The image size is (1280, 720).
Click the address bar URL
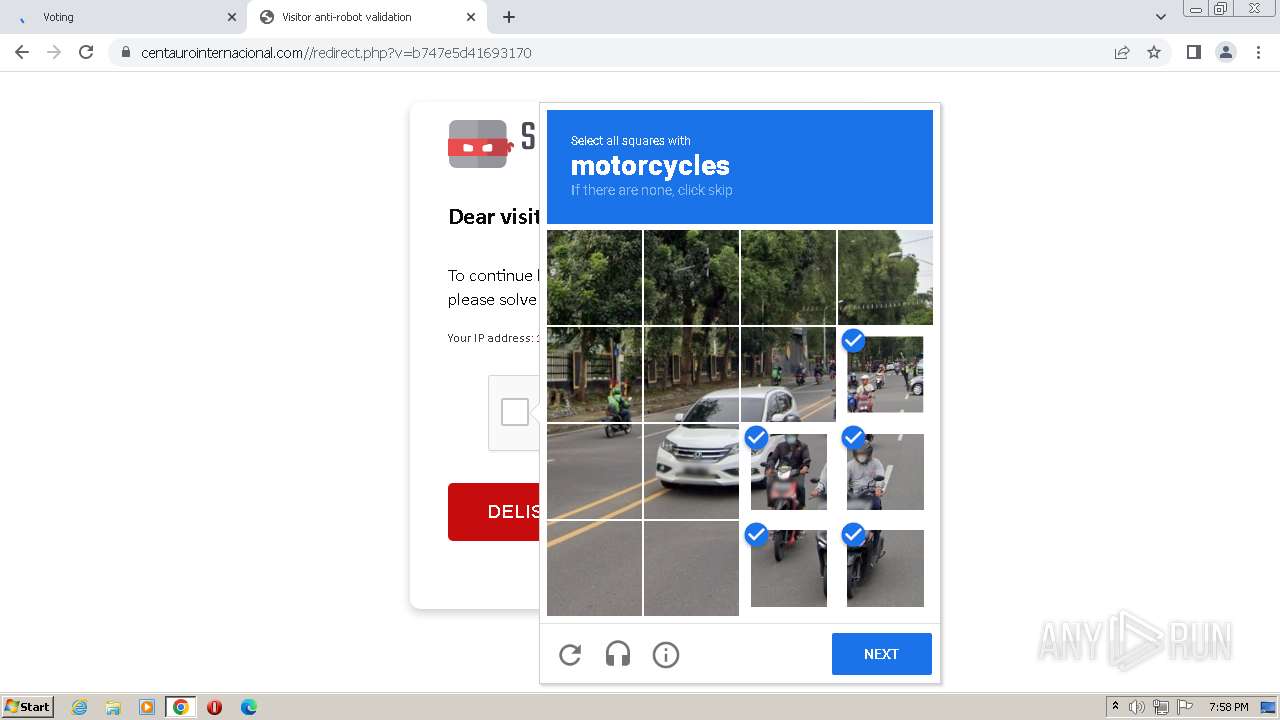tap(336, 53)
